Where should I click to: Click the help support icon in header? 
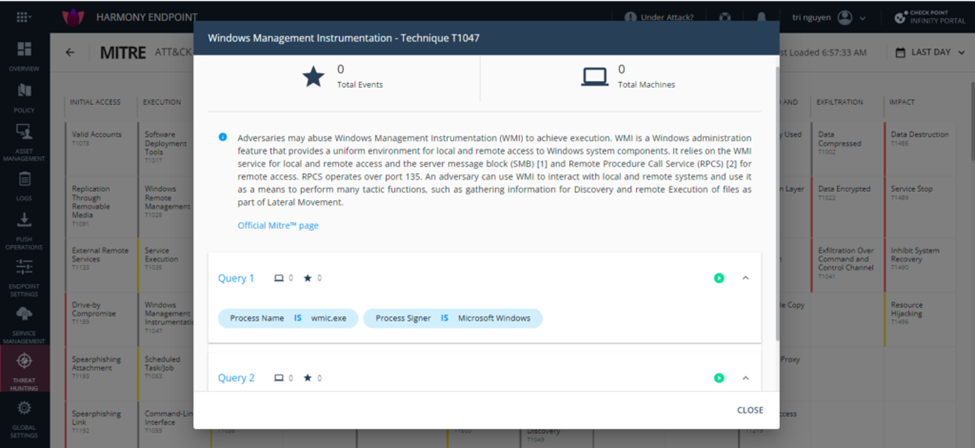coord(724,18)
